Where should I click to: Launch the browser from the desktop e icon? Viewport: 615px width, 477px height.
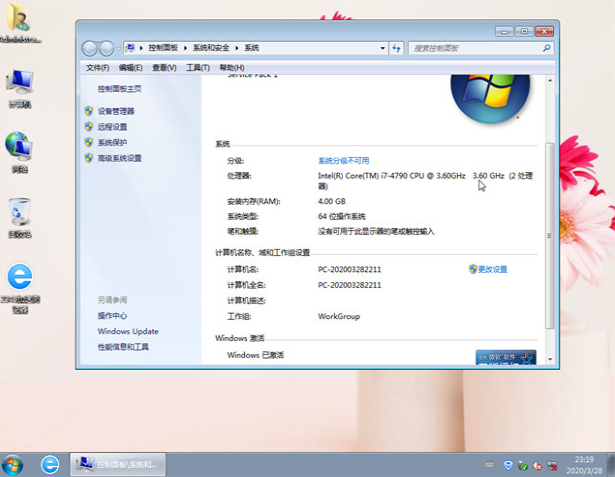(x=20, y=288)
